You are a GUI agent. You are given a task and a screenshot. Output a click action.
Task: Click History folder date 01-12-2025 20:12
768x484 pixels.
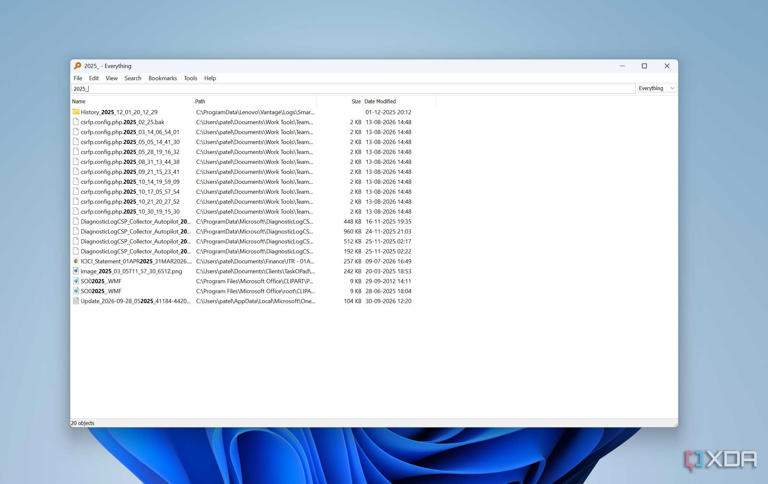point(388,112)
